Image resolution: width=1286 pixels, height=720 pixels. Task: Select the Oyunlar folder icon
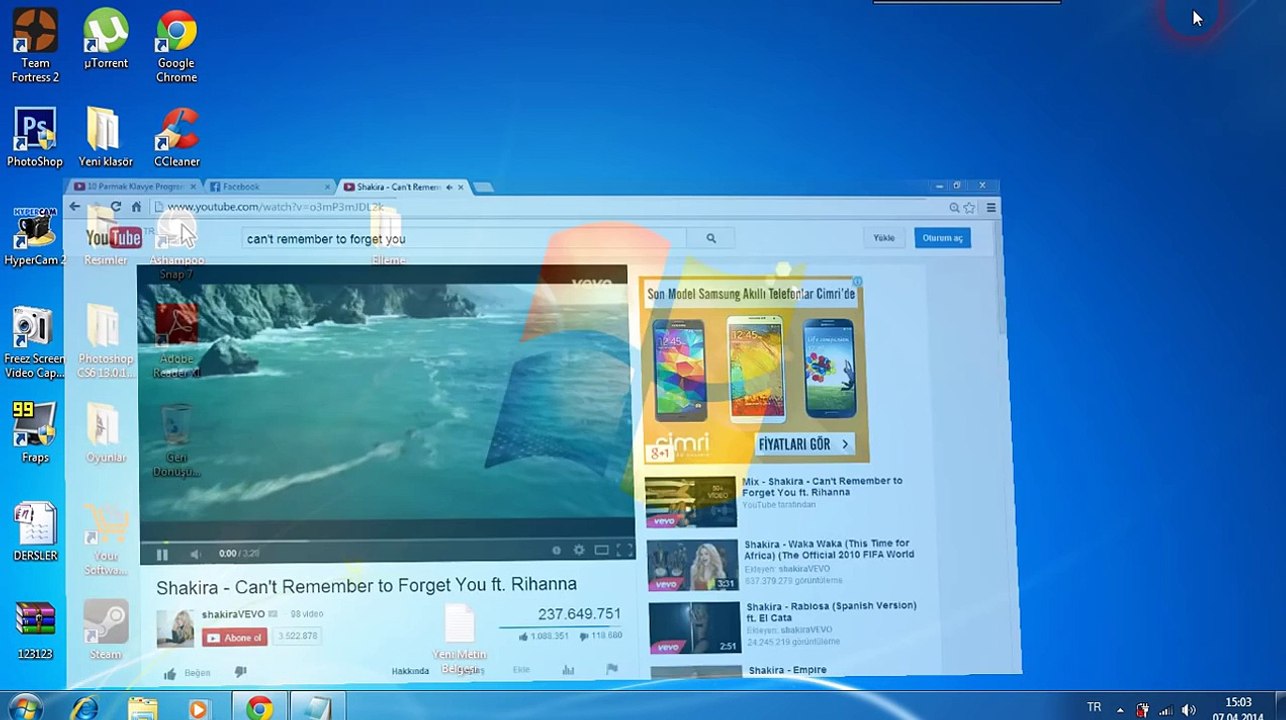[x=105, y=432]
